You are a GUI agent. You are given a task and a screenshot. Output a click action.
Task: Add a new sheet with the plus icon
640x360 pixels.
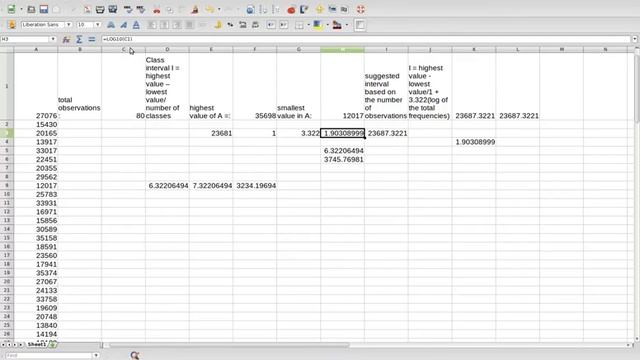point(52,345)
